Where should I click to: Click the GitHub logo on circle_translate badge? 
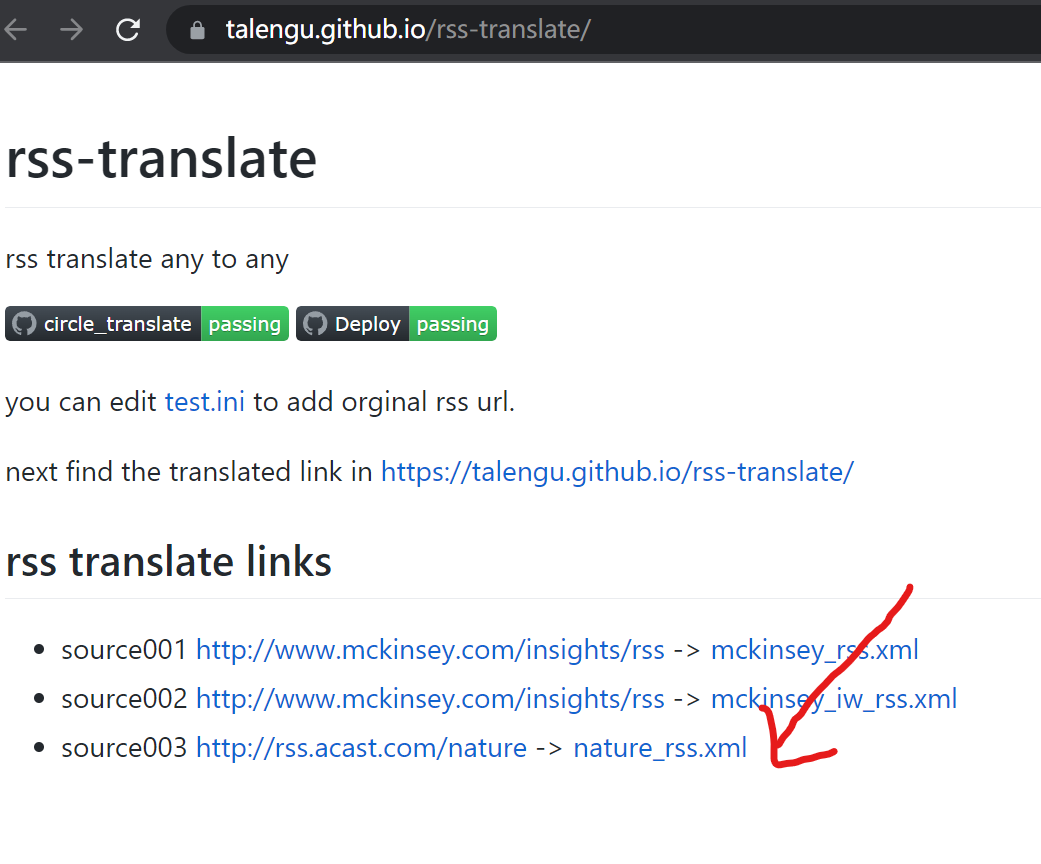(25, 324)
